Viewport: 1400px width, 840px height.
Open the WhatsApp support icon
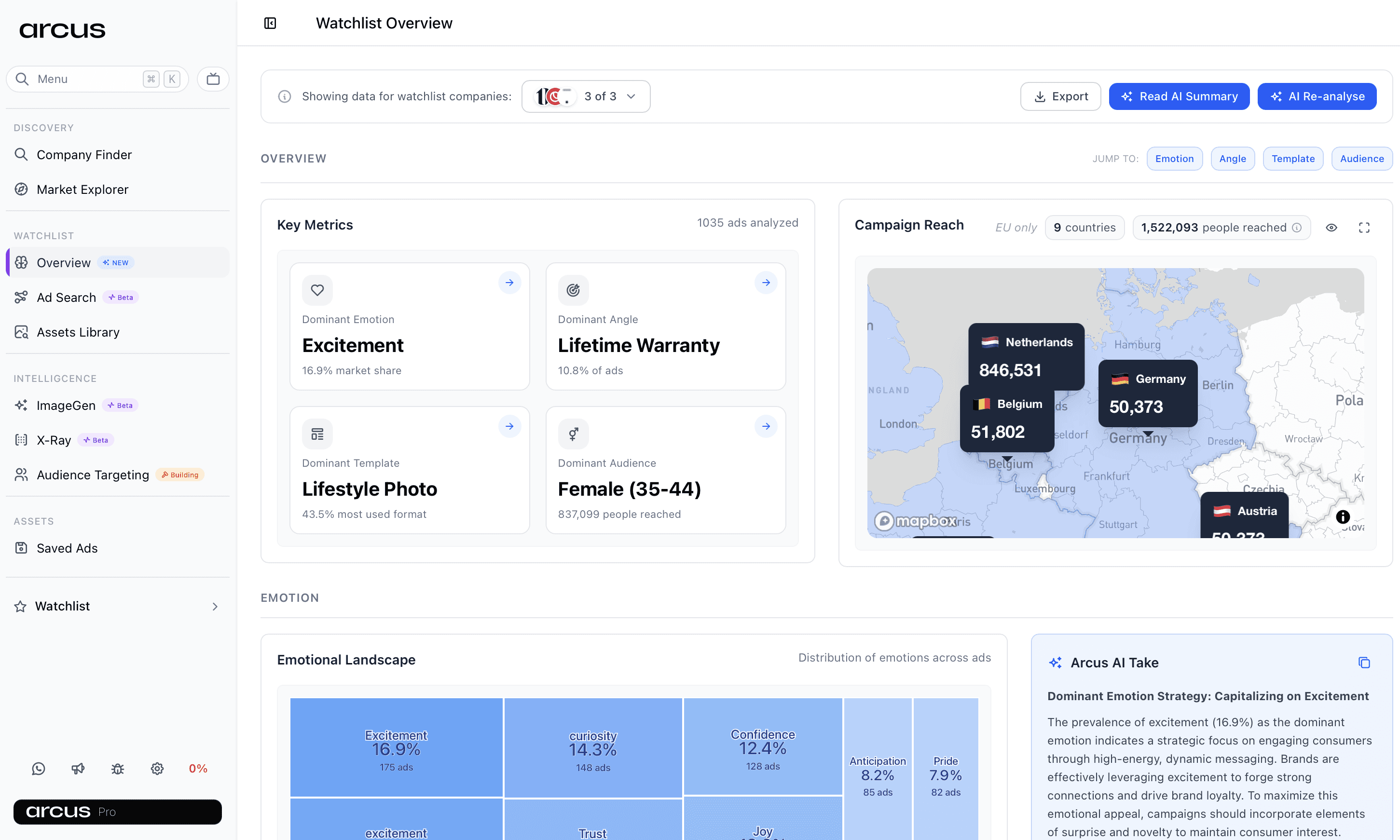tap(38, 768)
